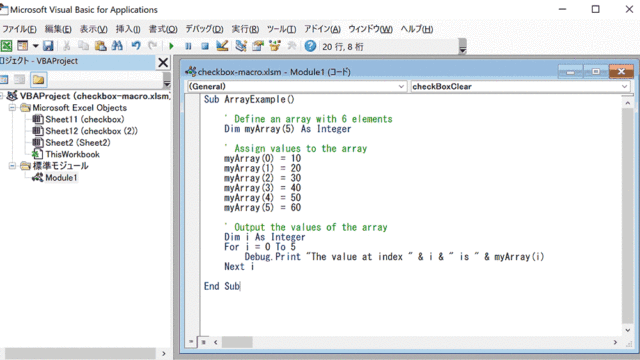Open the ウィンドウ(W) menu
The width and height of the screenshot is (640, 360).
370,29
